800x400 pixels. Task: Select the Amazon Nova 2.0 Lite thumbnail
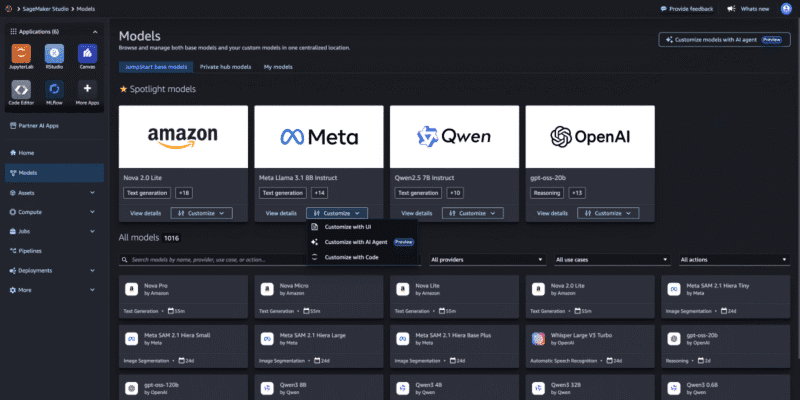coord(183,137)
